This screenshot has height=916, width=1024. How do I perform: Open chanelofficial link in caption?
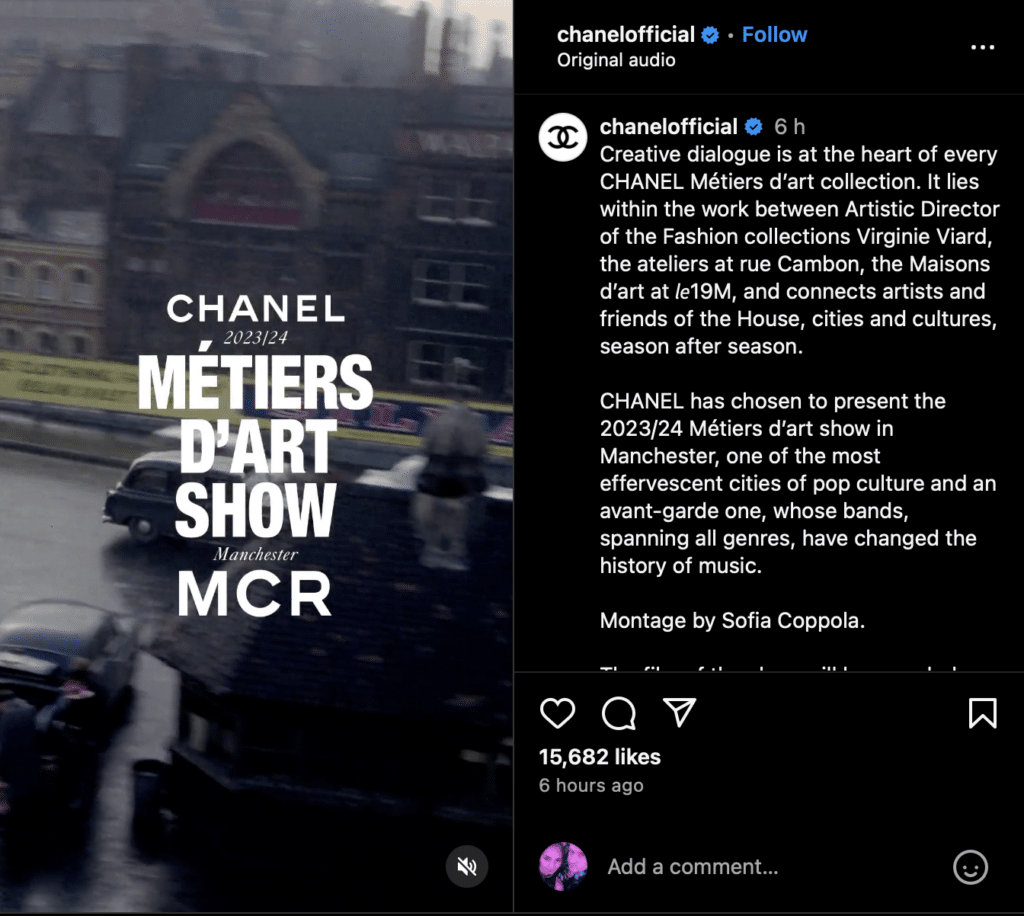[x=669, y=127]
